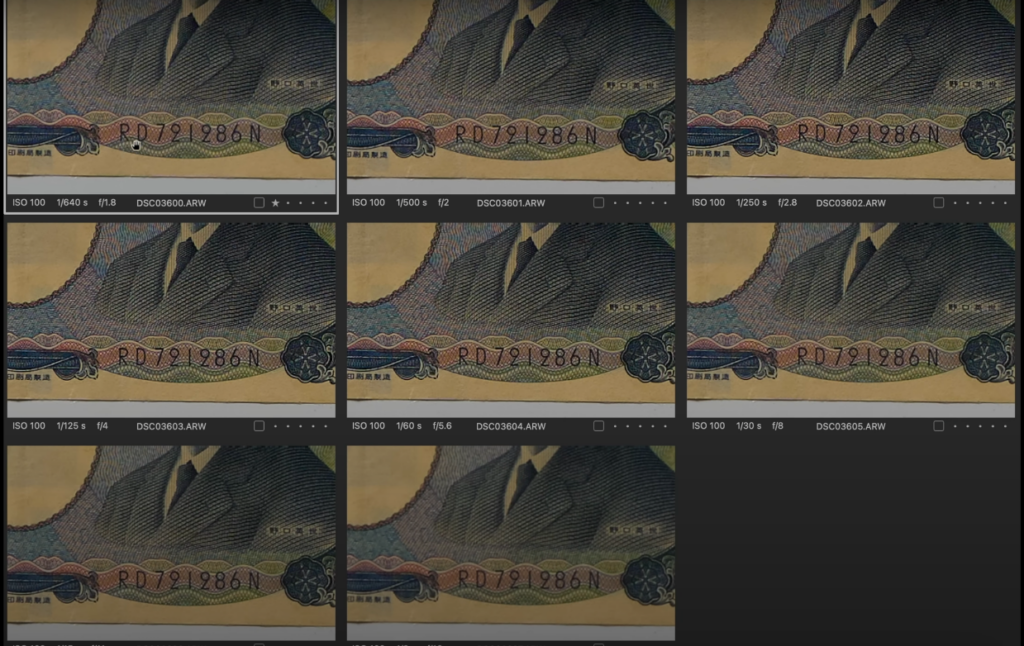The width and height of the screenshot is (1024, 646).
Task: Toggle color tag box for DSC03600.ARW
Action: (x=258, y=203)
